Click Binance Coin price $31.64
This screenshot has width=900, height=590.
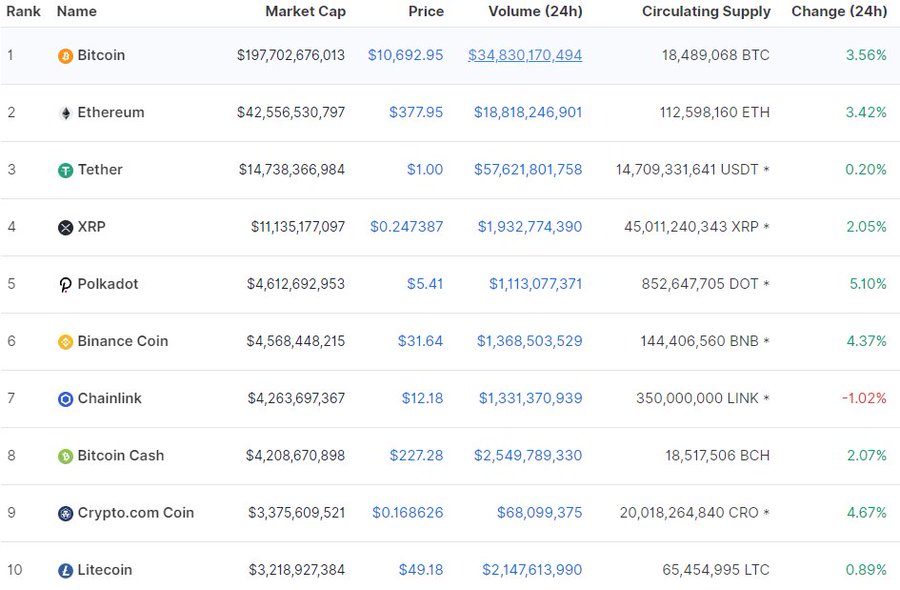(420, 341)
